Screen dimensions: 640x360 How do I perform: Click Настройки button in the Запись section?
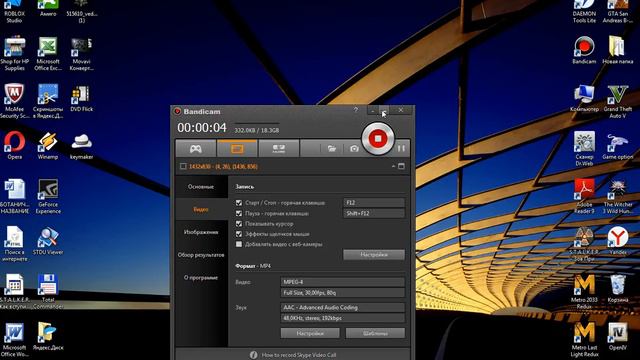point(374,255)
